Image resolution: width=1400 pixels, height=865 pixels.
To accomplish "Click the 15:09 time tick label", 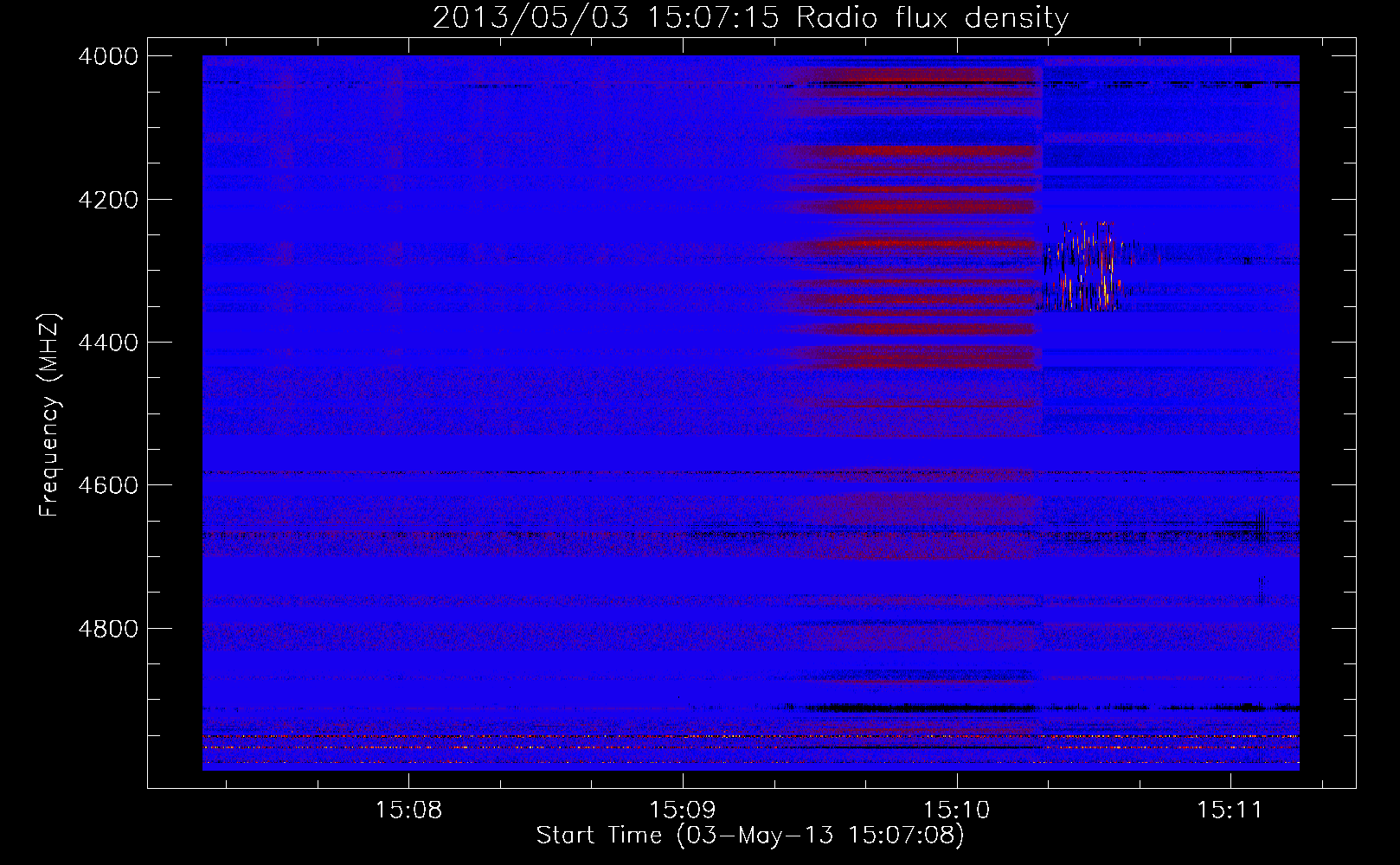I will [x=683, y=811].
